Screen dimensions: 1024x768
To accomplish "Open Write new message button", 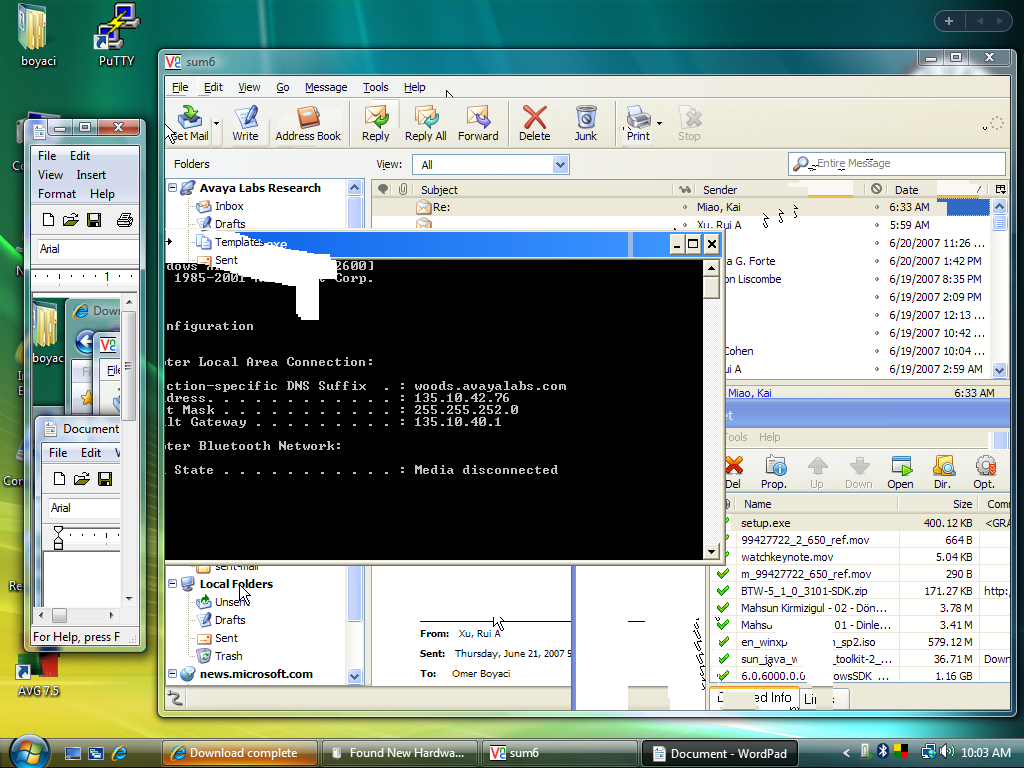I will click(x=245, y=123).
